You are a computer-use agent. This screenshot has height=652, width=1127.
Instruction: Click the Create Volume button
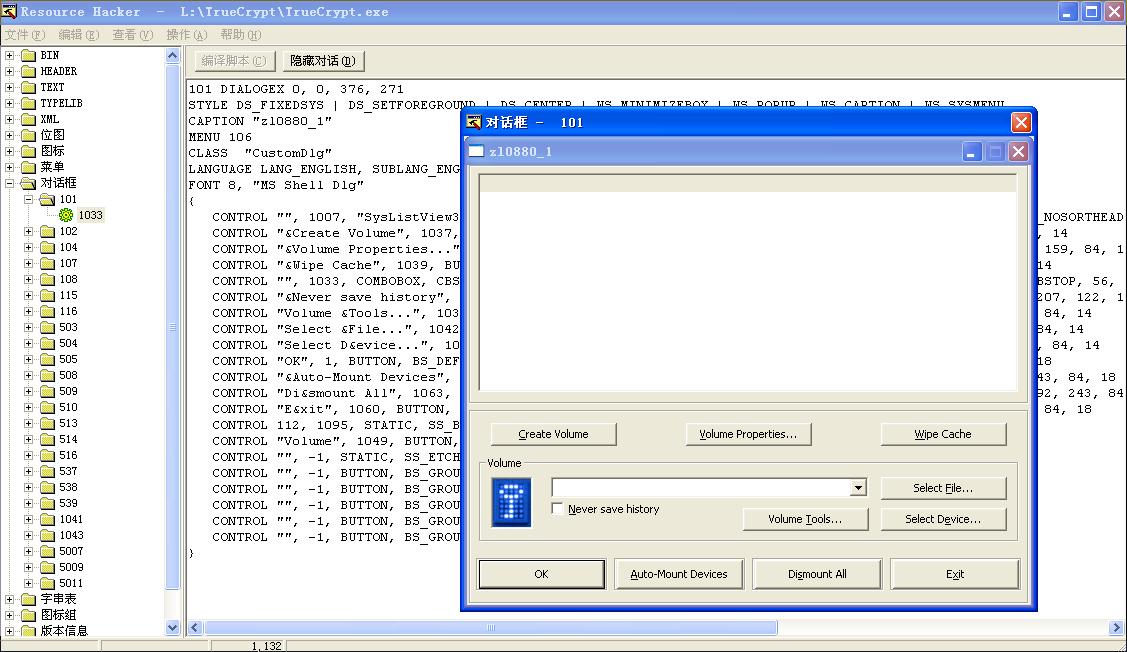553,434
